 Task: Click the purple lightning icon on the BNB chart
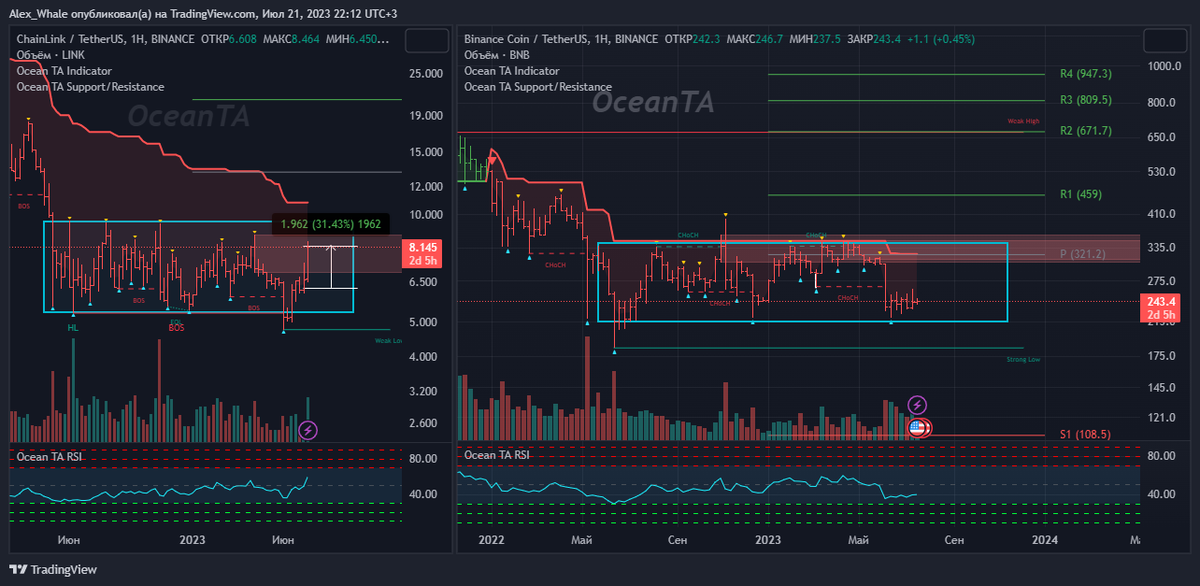pyautogui.click(x=917, y=405)
